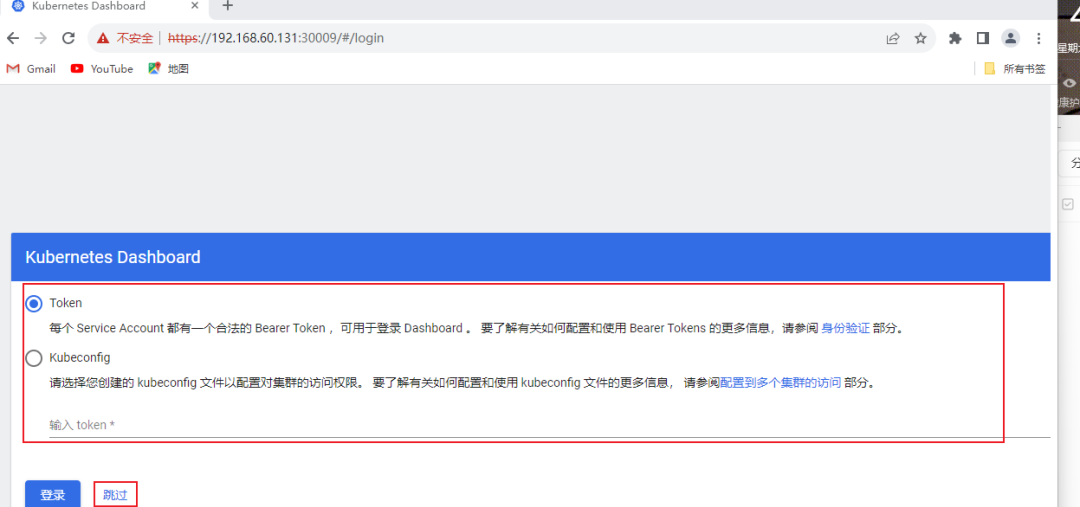Click the eye icon in right window
Image resolution: width=1080 pixels, height=507 pixels.
click(1068, 83)
